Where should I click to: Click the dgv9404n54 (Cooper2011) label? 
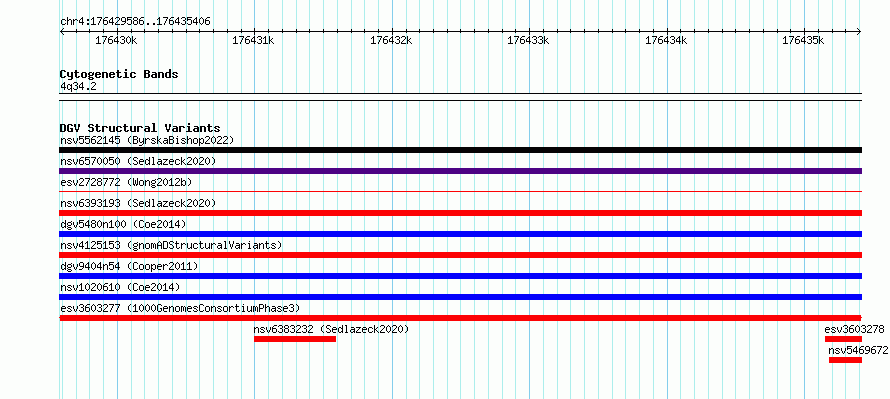[129, 266]
